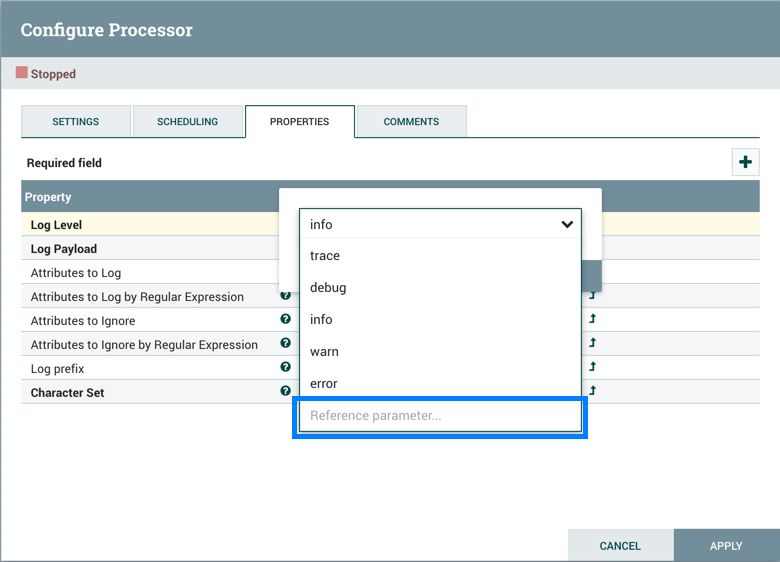Click help icon for Attributes to Ignore by Regular Expression
Screen dimensions: 780x562
coord(286,344)
